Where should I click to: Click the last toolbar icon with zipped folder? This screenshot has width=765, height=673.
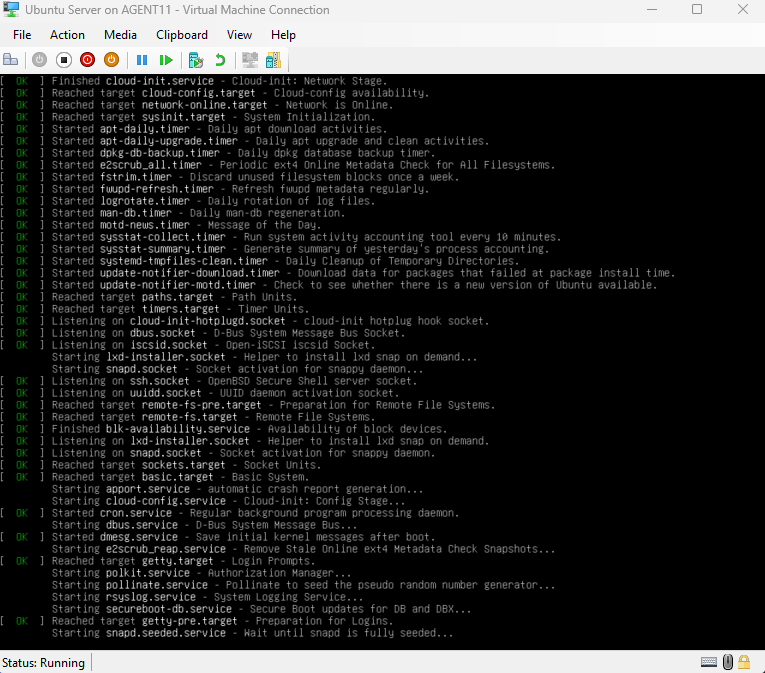pyautogui.click(x=272, y=60)
